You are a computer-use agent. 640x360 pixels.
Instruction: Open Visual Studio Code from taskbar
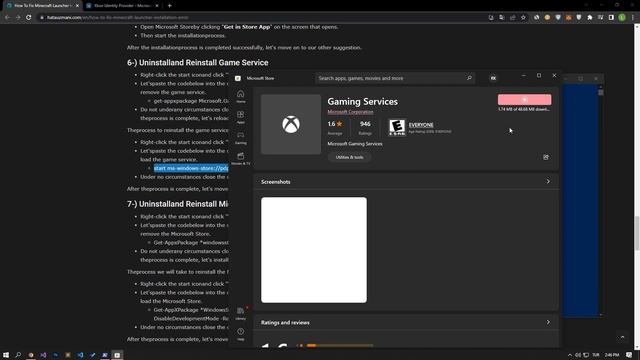click(x=80, y=355)
